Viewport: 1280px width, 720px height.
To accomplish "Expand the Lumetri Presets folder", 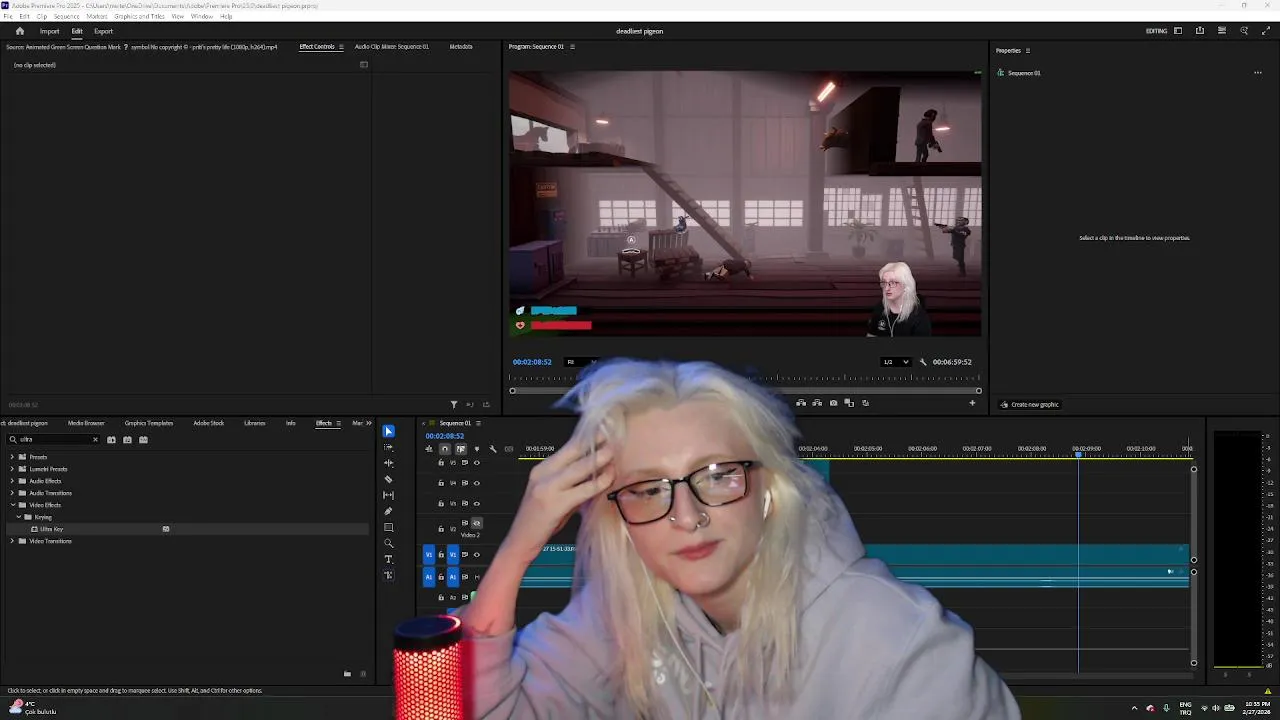I will (12, 469).
